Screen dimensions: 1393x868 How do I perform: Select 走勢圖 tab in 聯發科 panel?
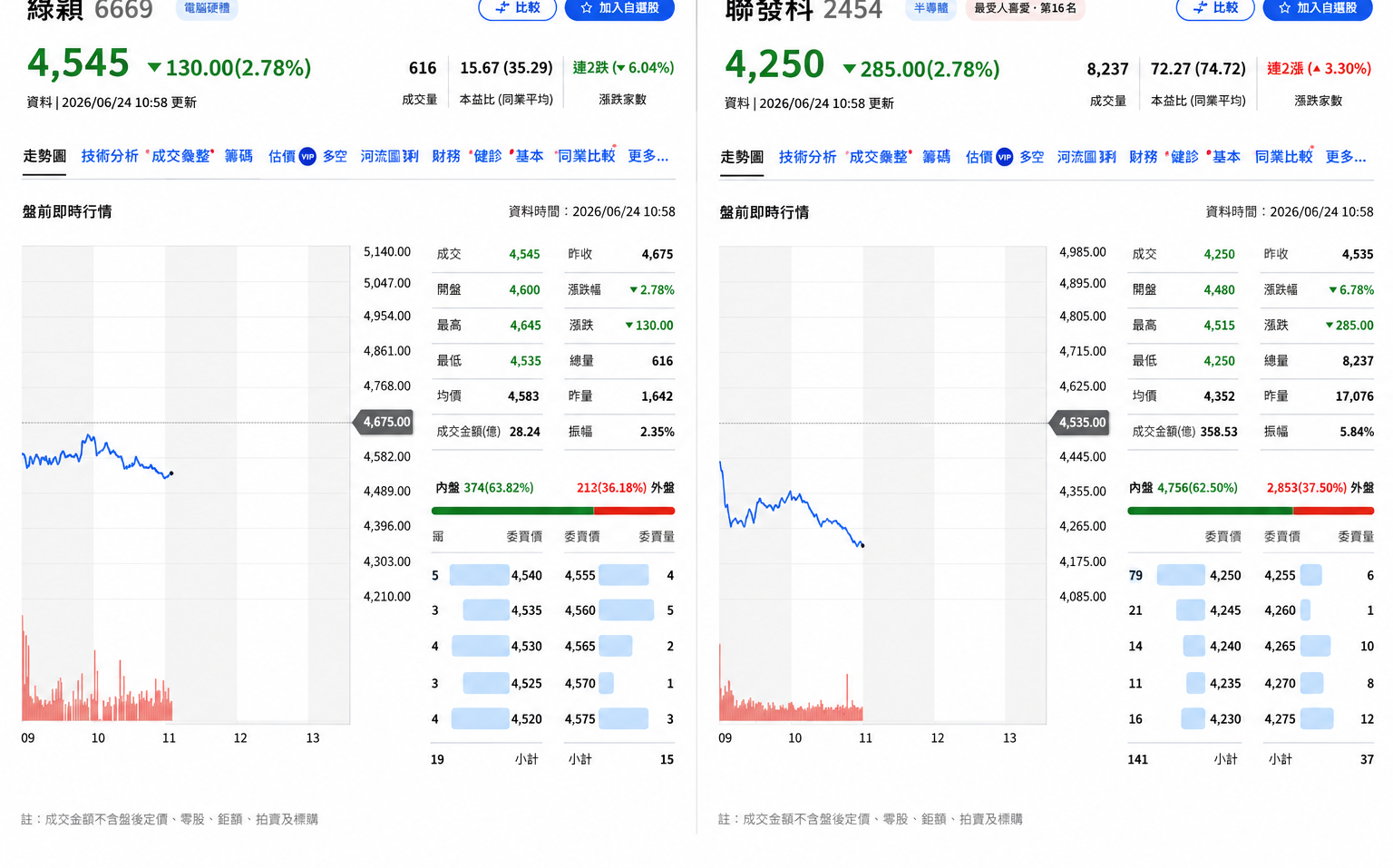(742, 157)
